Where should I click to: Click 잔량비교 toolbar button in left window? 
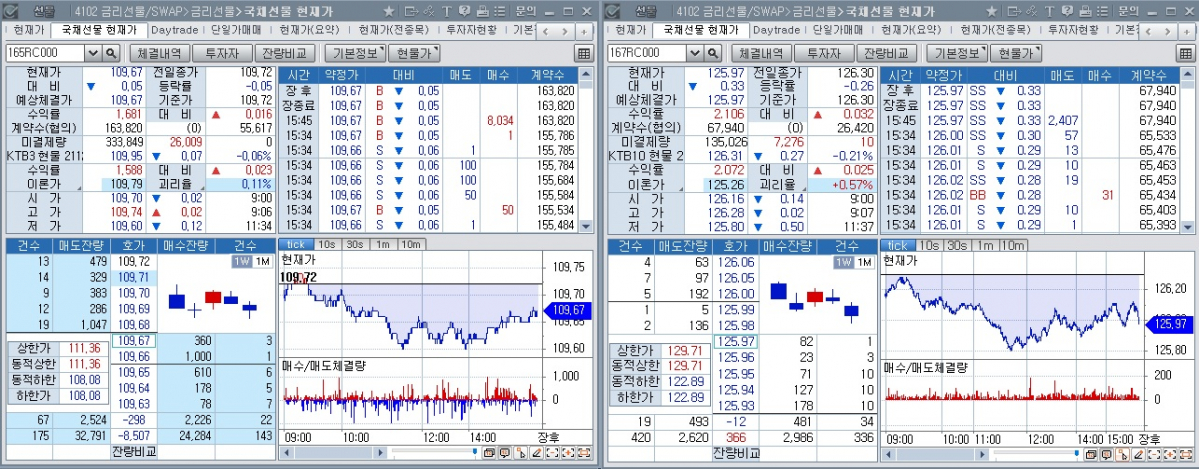(284, 53)
